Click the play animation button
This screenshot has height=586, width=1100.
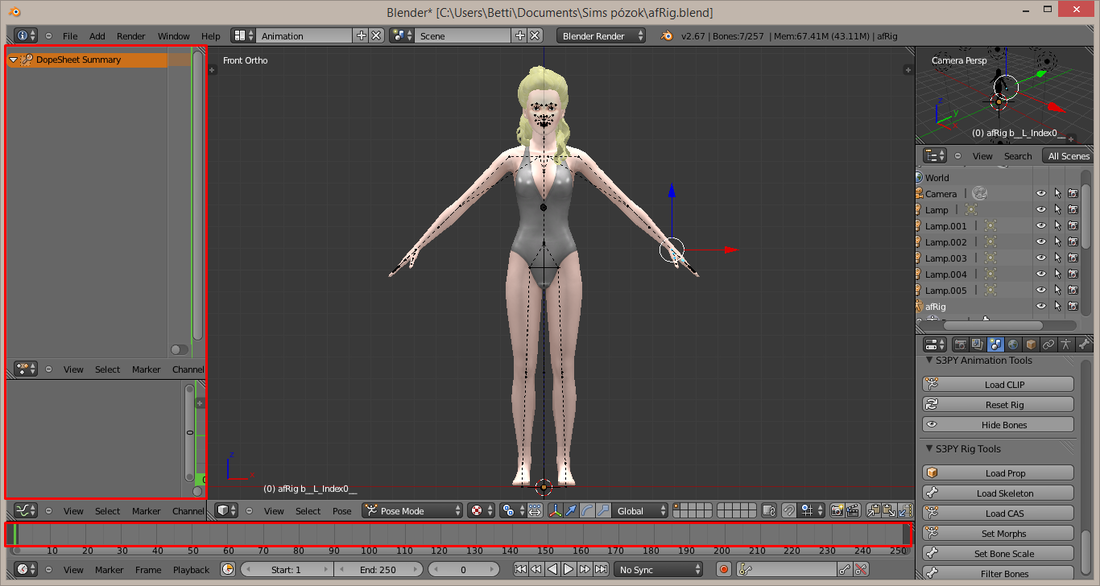pos(568,569)
